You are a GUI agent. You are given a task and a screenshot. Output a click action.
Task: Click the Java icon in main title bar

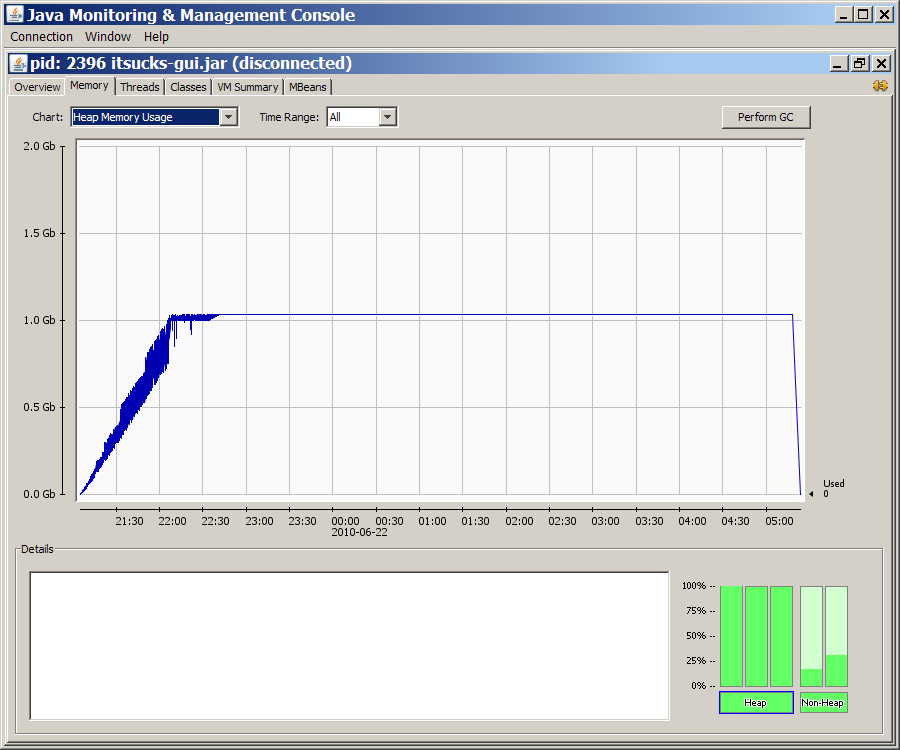(x=15, y=14)
